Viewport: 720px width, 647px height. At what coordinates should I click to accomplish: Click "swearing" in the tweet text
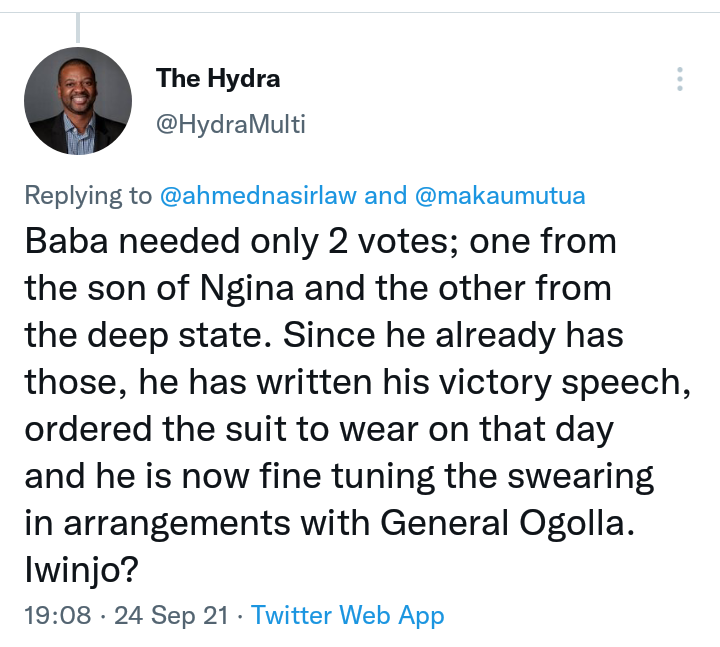click(580, 477)
